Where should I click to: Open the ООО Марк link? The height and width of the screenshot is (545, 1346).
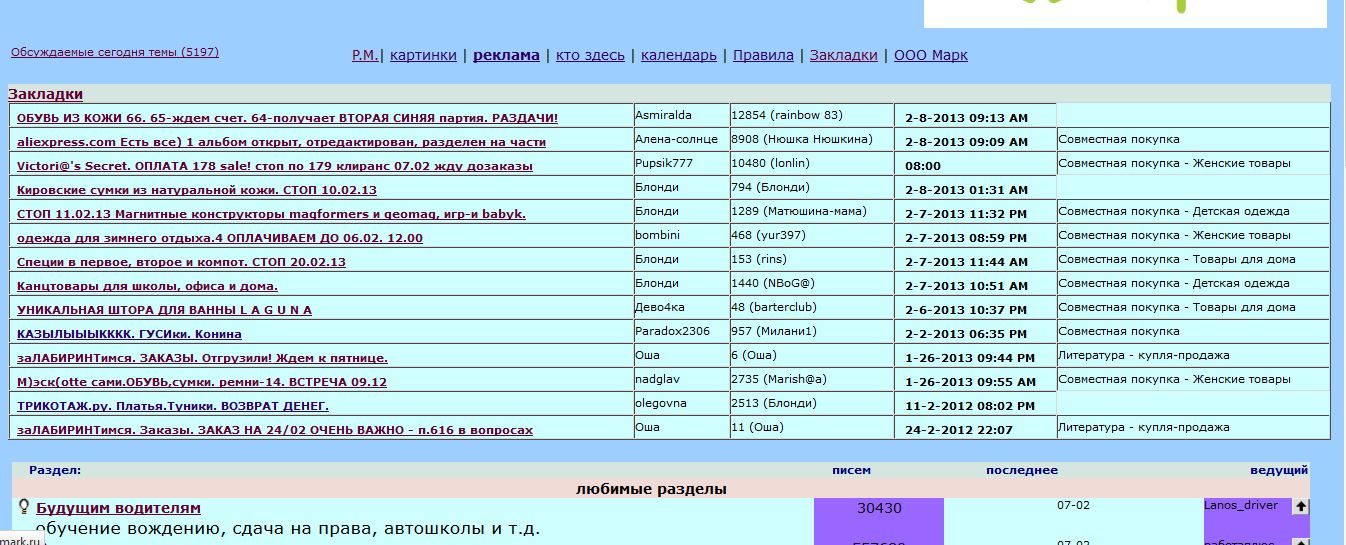(930, 55)
